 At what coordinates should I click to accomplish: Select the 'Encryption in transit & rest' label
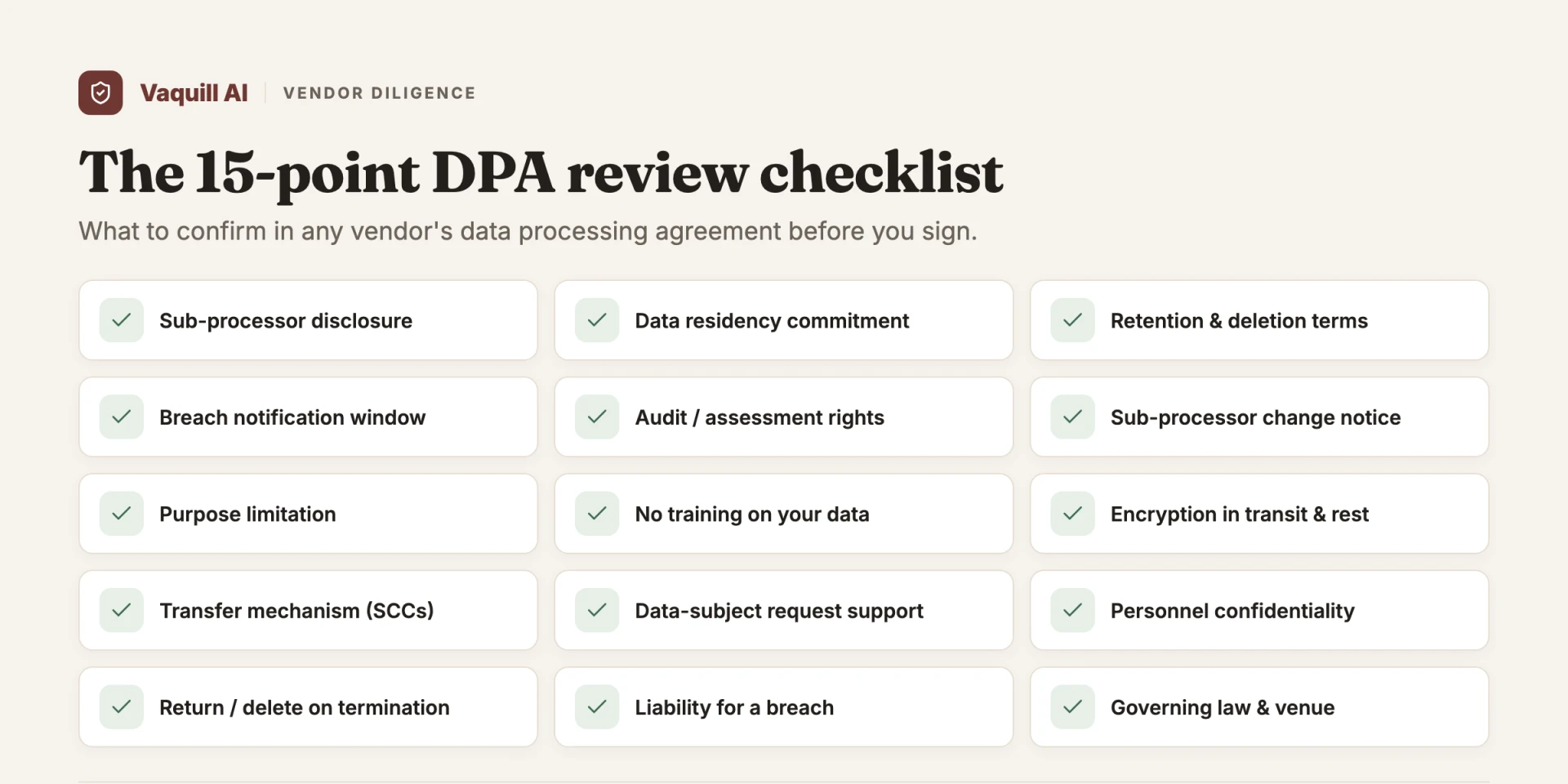(x=1239, y=514)
